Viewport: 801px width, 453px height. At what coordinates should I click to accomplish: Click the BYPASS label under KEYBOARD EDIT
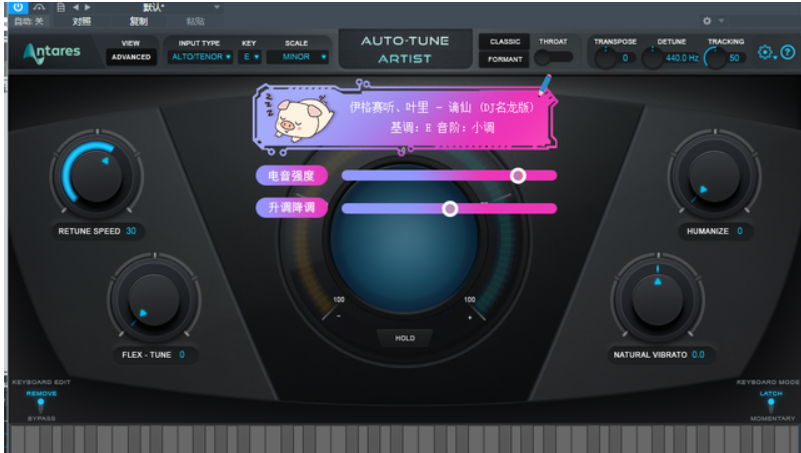[41, 418]
